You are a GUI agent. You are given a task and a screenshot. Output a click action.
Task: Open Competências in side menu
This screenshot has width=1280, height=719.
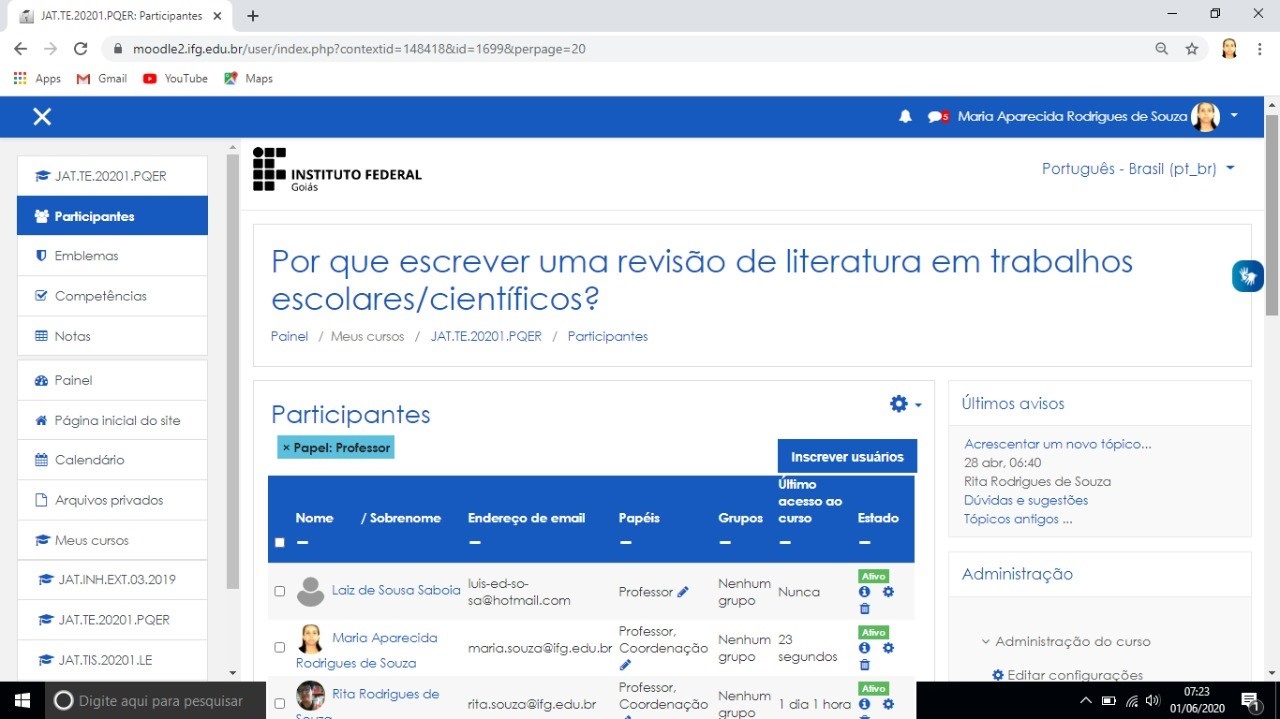click(112, 296)
